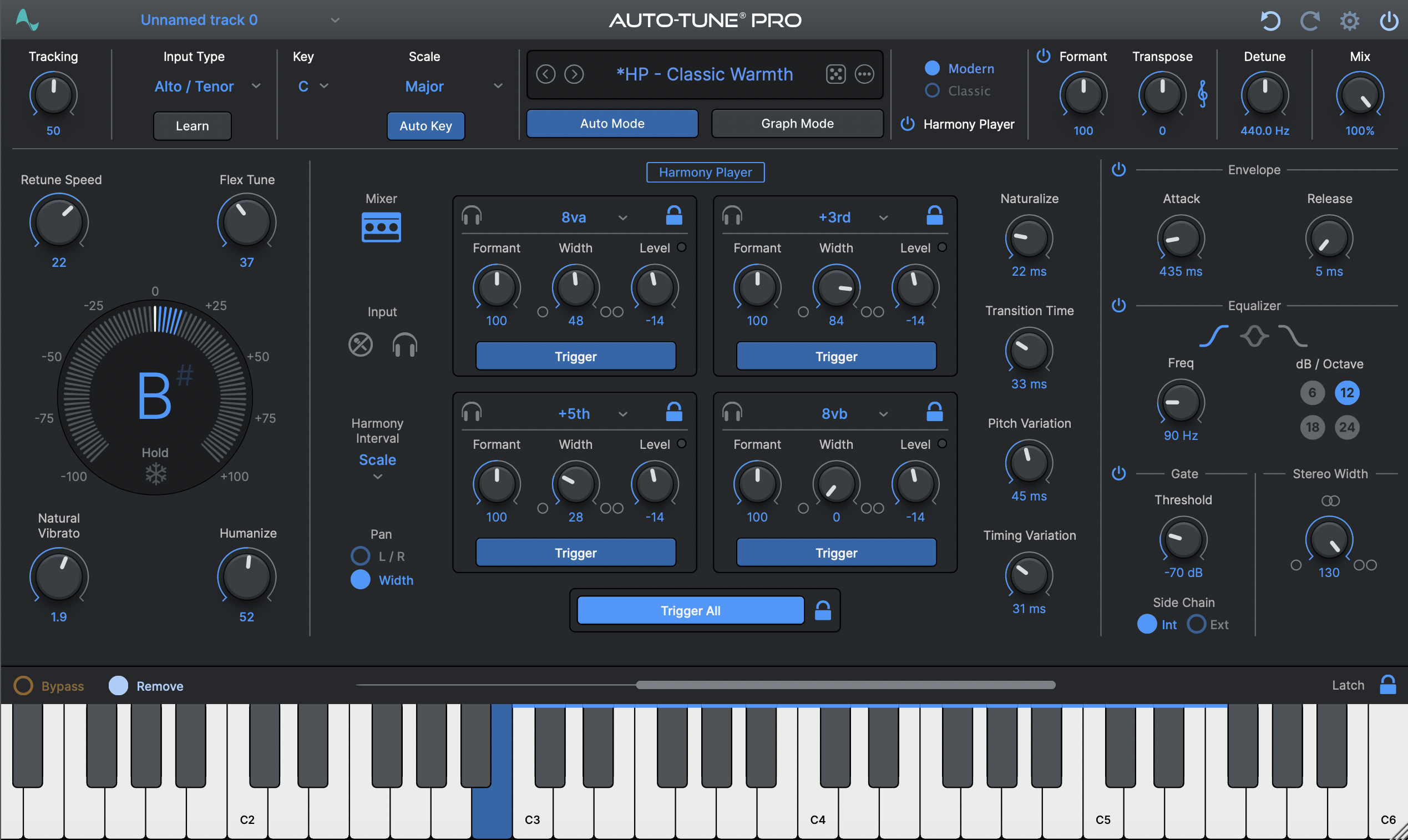The width and height of the screenshot is (1408, 840).
Task: Solo the 8va voice headphone icon
Action: click(472, 216)
